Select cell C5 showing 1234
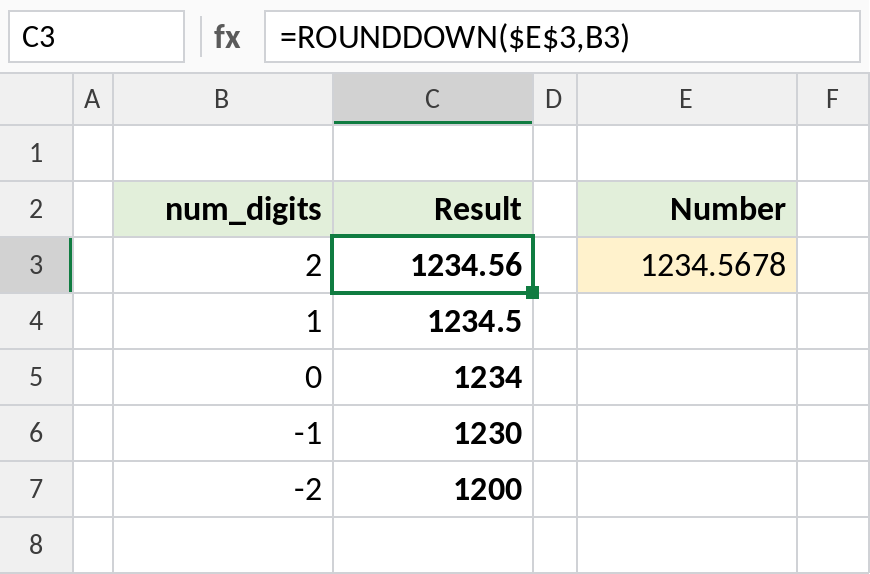Image resolution: width=870 pixels, height=574 pixels. [433, 377]
